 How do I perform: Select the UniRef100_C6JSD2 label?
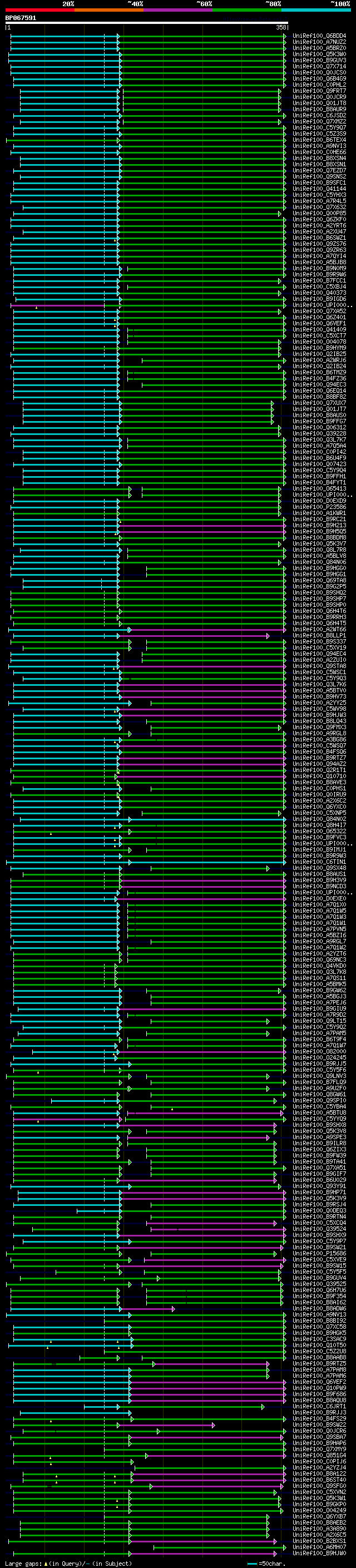[x=319, y=116]
